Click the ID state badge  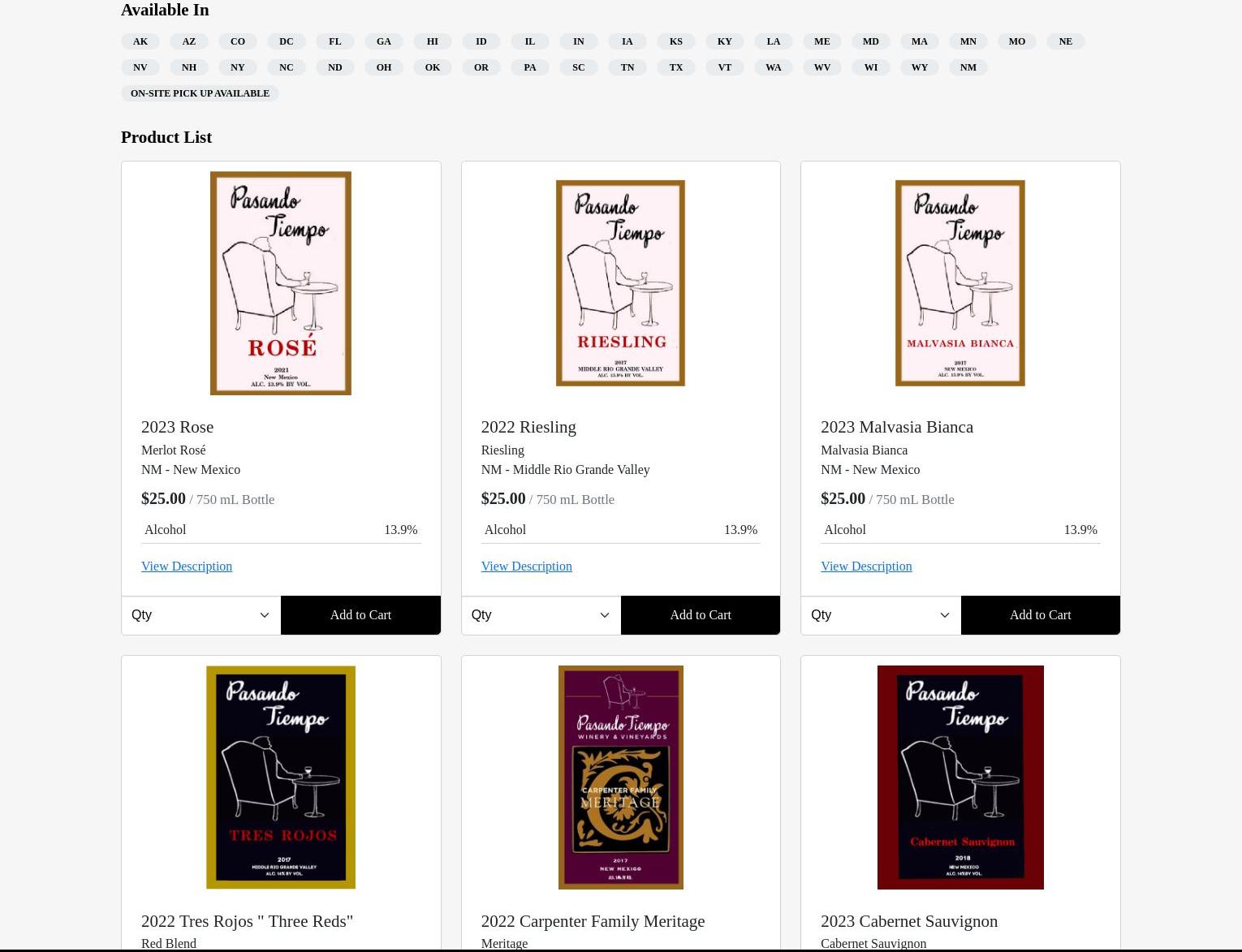pos(481,41)
